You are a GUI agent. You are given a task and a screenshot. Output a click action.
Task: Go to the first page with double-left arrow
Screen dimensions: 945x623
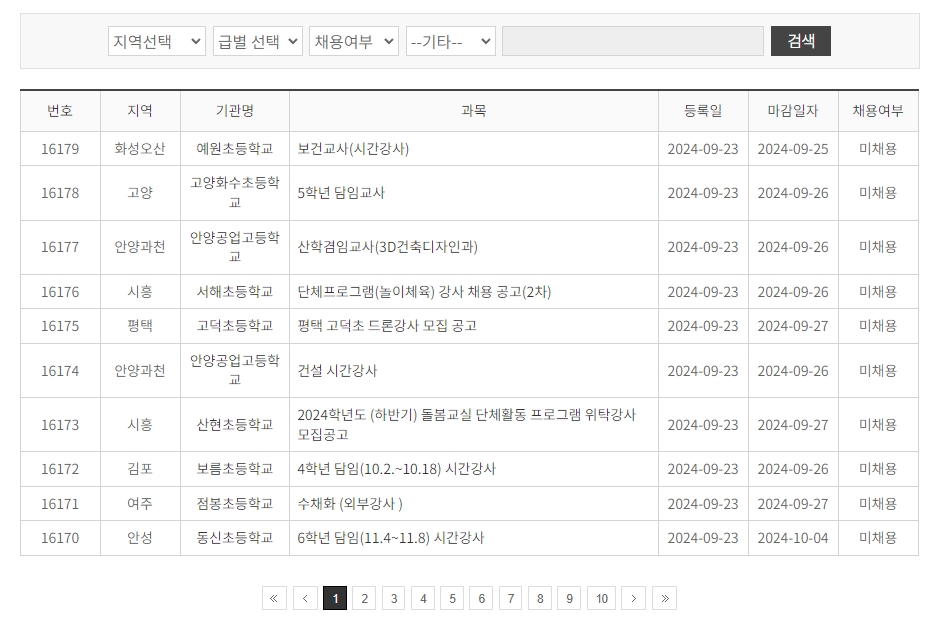[274, 598]
